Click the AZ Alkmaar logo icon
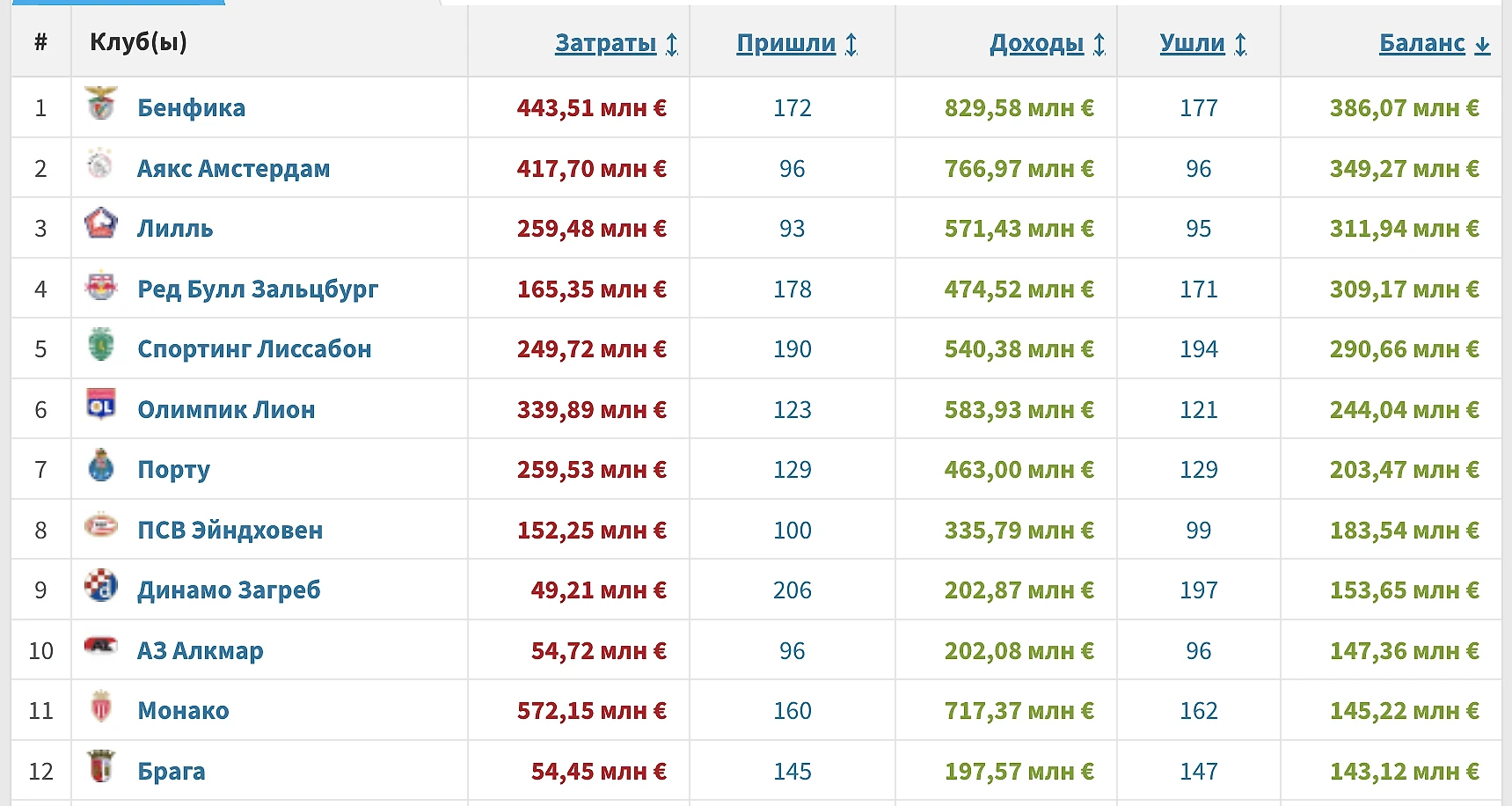 101,646
